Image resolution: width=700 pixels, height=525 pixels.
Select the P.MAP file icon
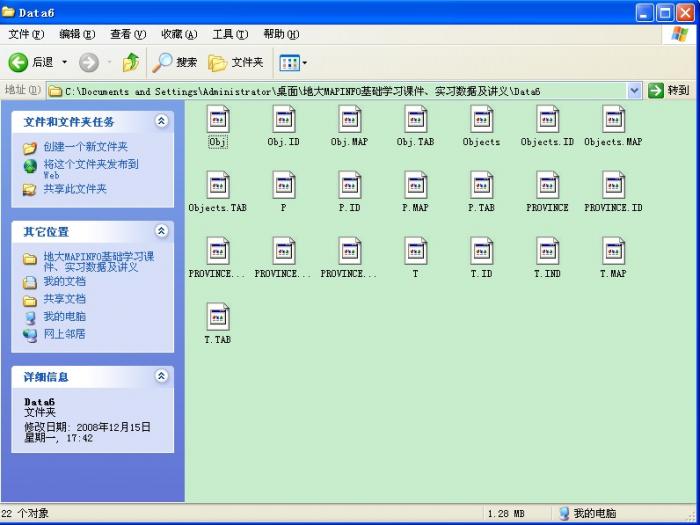point(415,186)
